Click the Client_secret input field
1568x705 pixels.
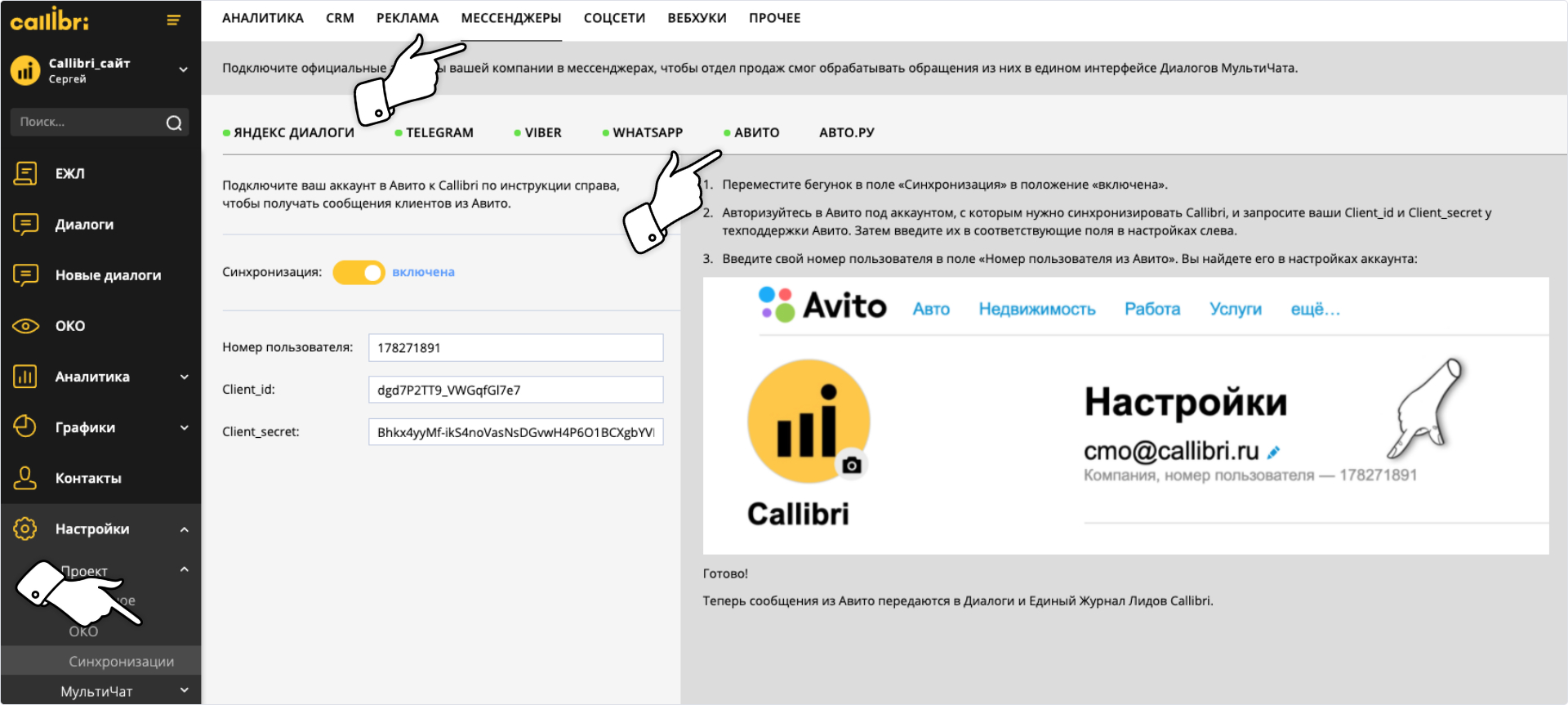tap(515, 432)
